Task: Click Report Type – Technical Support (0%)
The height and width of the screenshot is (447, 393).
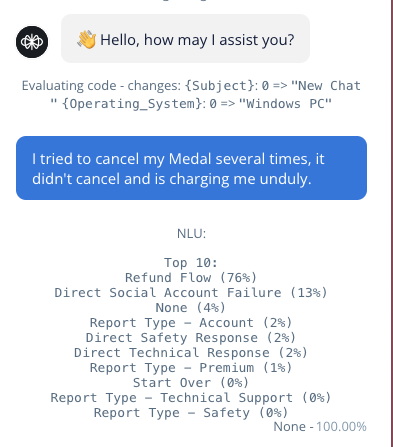Action: (191, 398)
